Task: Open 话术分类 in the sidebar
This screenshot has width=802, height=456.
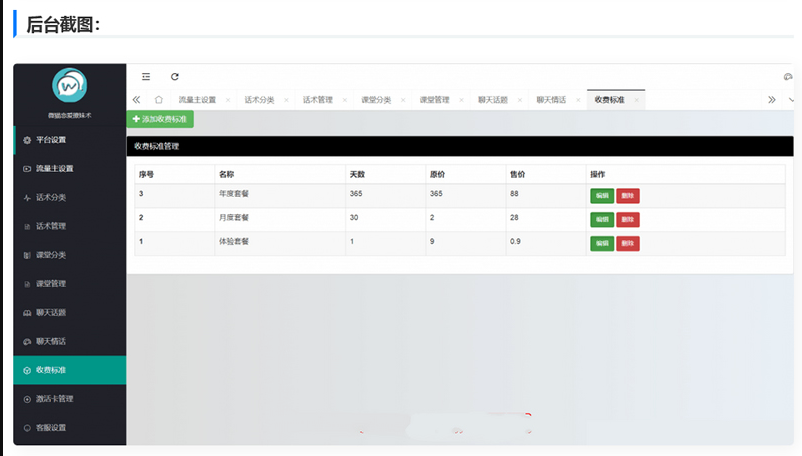Action: (x=70, y=197)
